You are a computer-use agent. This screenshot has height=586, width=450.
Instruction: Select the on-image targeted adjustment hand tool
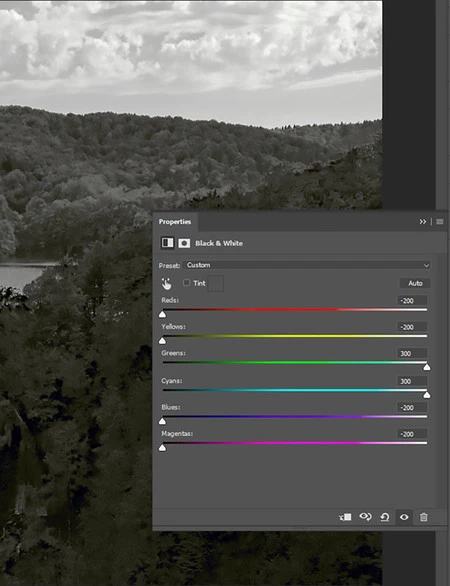click(x=166, y=284)
